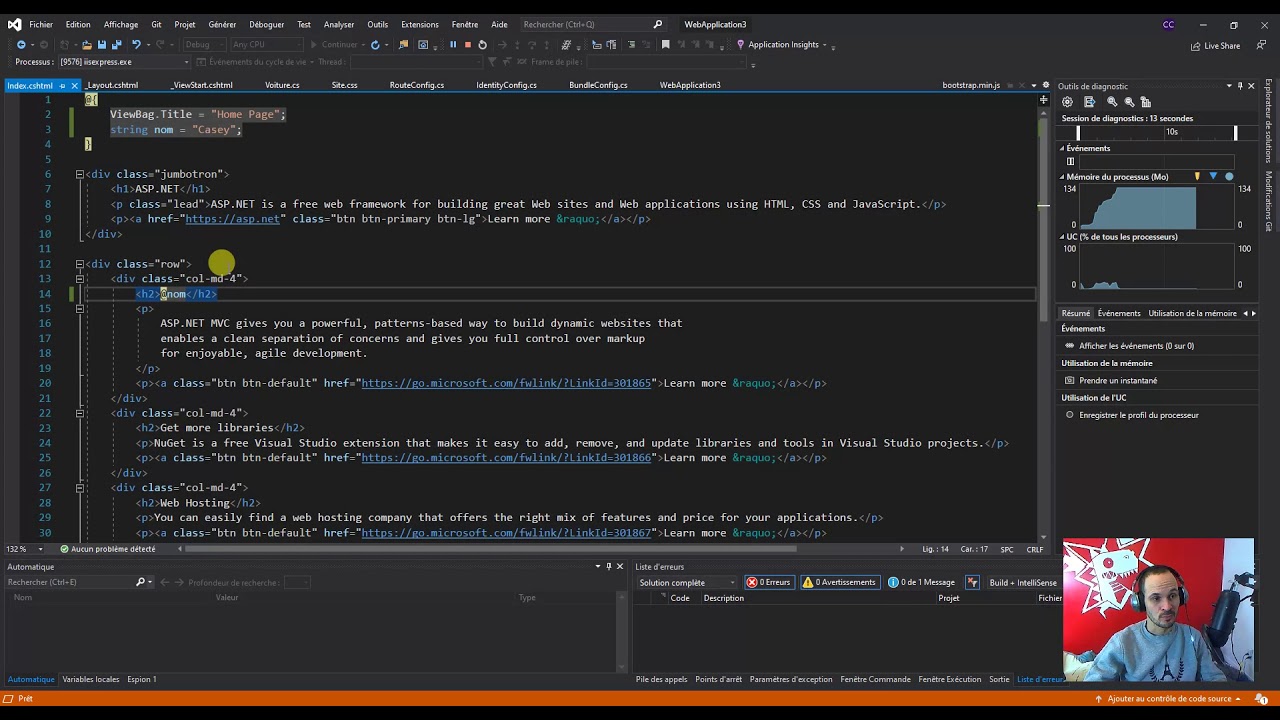Switch to the Voiture.cs tab

coord(282,85)
